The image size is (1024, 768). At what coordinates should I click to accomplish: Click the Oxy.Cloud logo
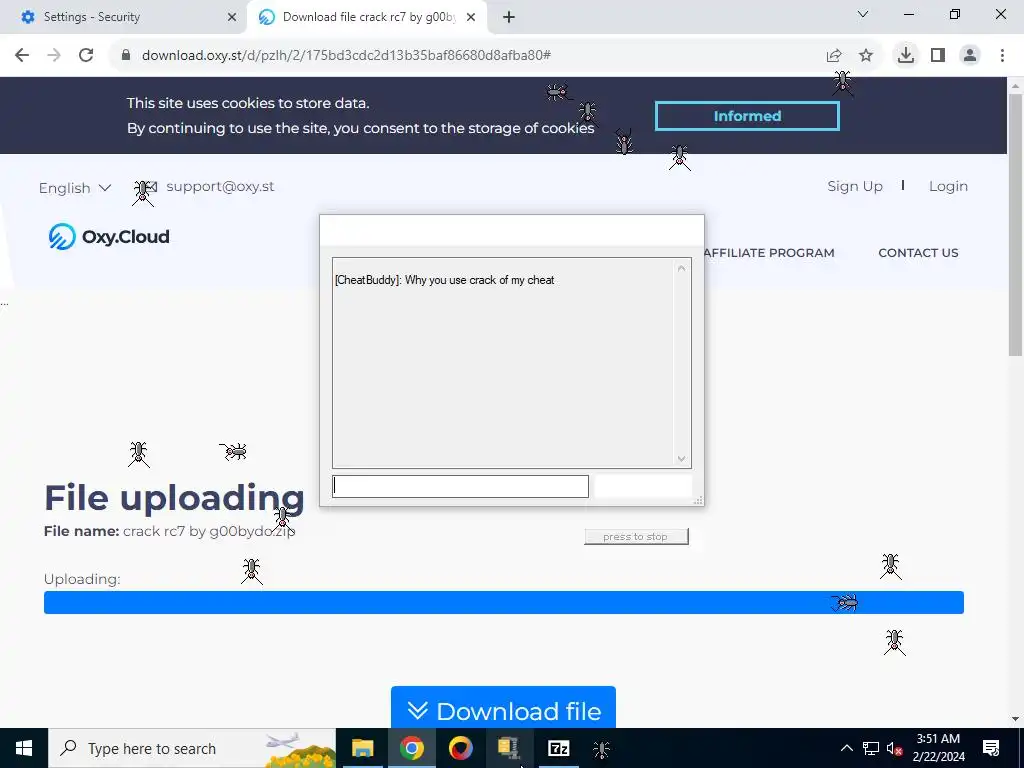(109, 236)
